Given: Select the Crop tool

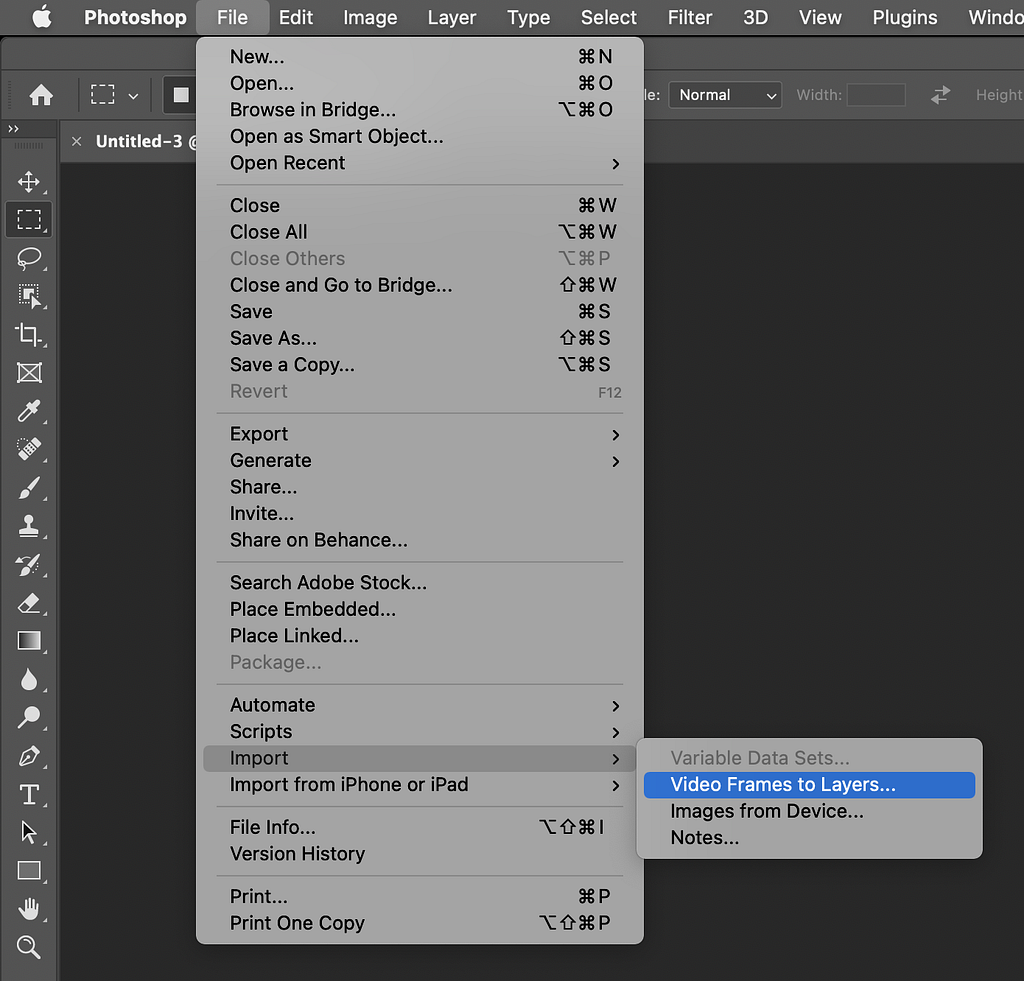Looking at the screenshot, I should click(x=29, y=334).
